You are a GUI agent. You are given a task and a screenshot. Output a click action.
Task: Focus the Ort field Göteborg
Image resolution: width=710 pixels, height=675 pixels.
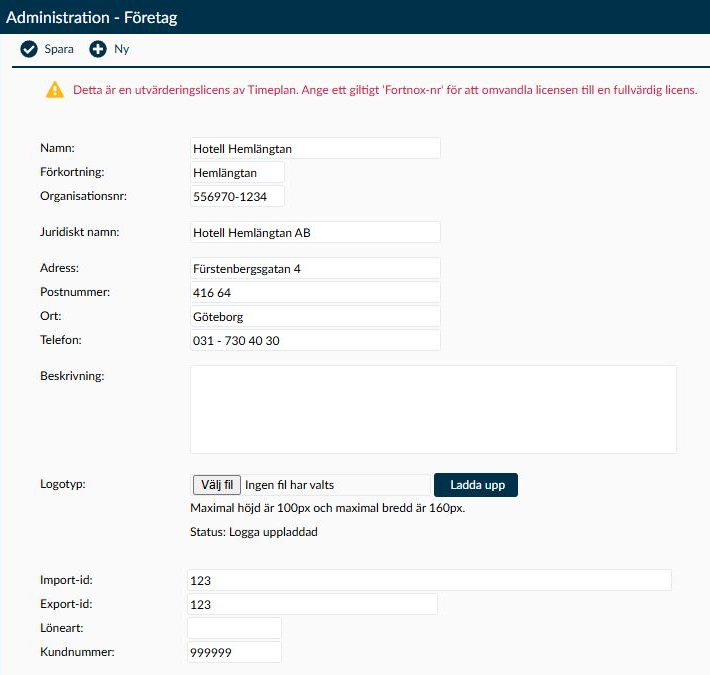click(315, 316)
